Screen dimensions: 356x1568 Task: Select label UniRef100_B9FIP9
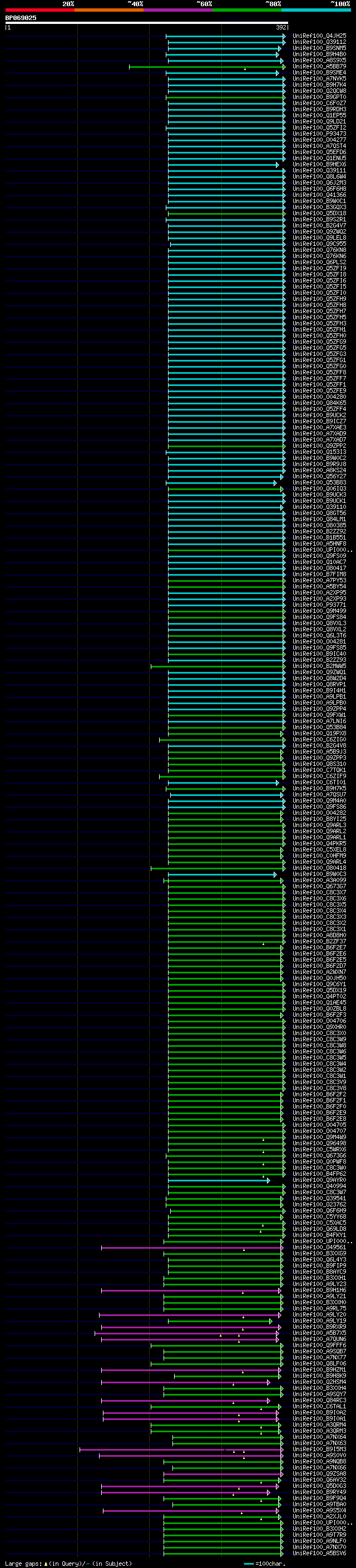(319, 1265)
